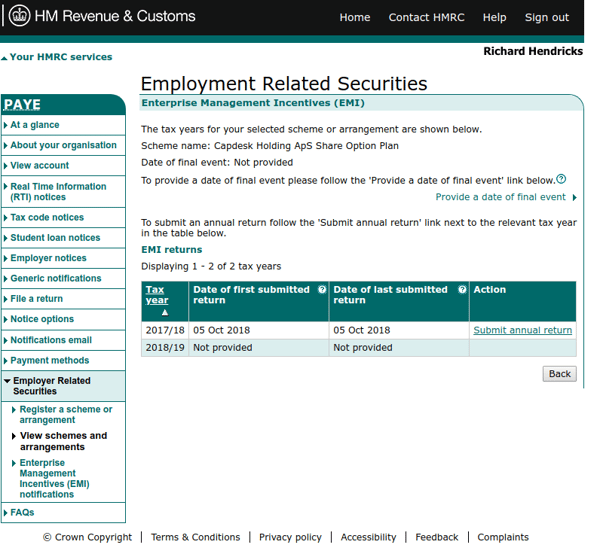Select Register a scheme or arrangement

coord(66,414)
